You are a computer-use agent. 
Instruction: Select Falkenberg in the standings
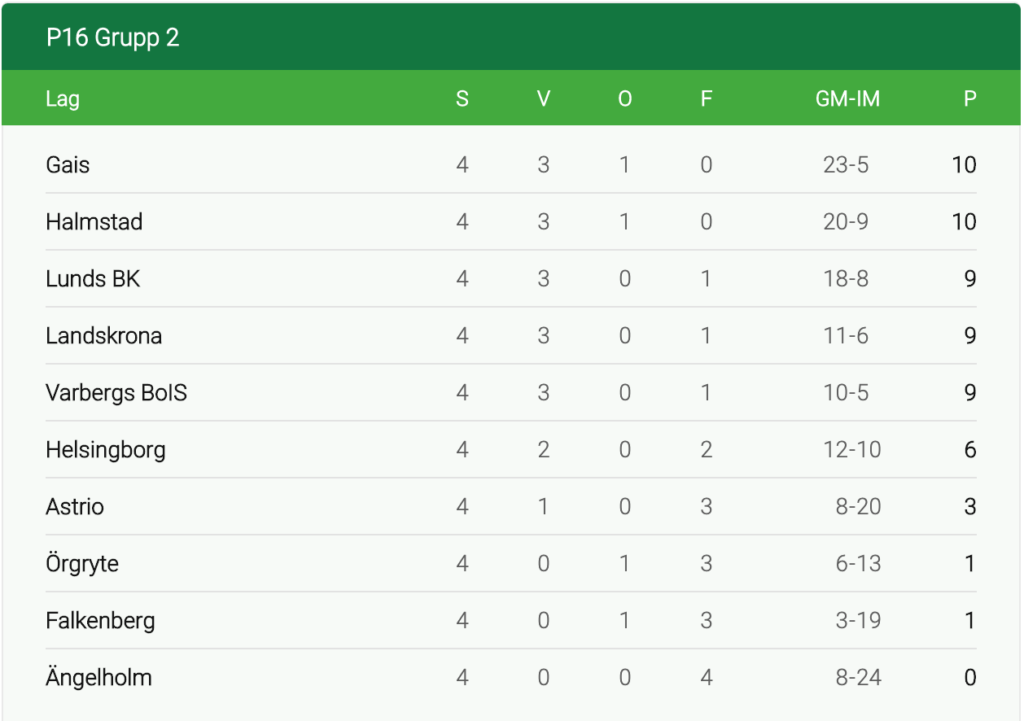pos(100,621)
